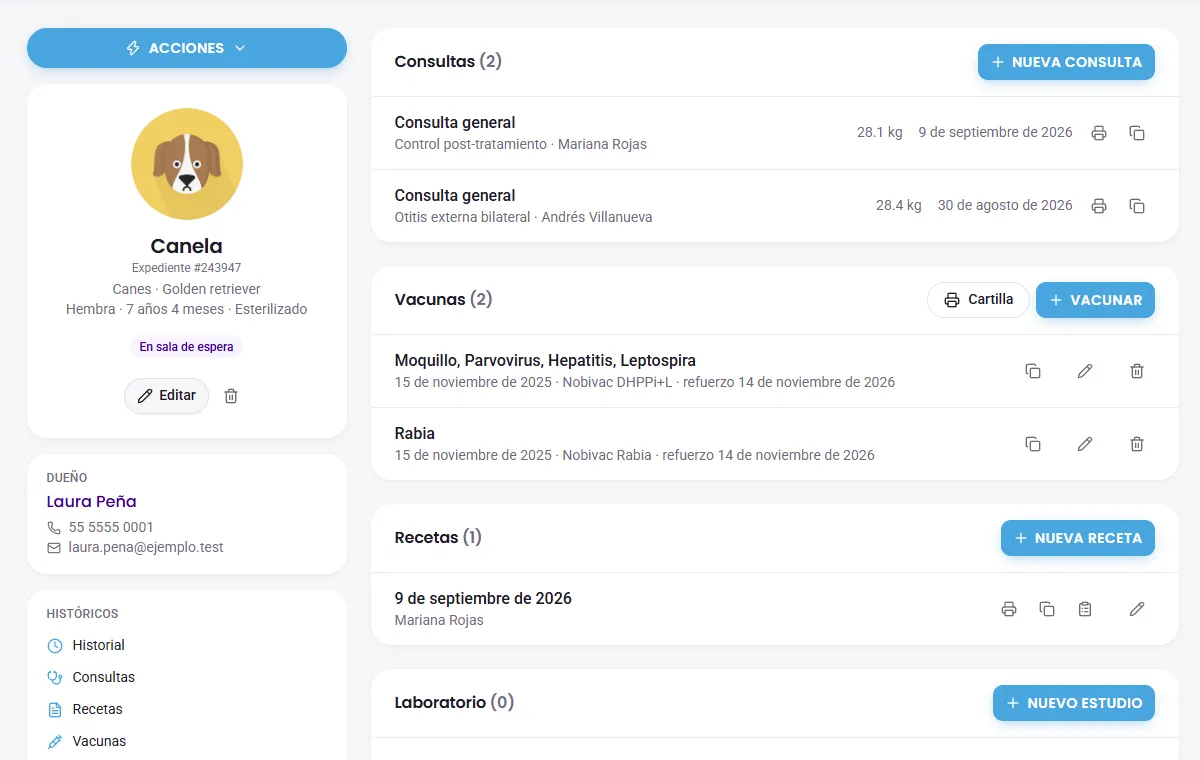The height and width of the screenshot is (760, 1200).
Task: Open Vacunas in Históricos list
Action: [99, 741]
